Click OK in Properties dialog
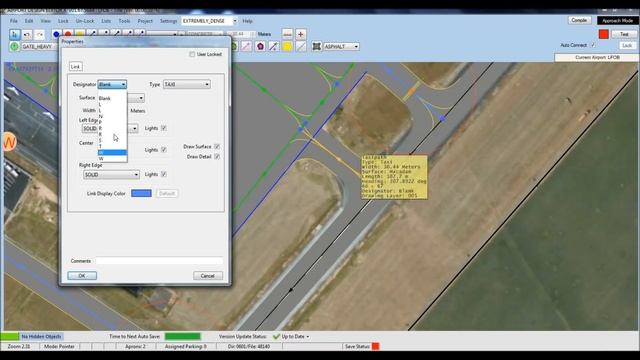 pos(82,276)
